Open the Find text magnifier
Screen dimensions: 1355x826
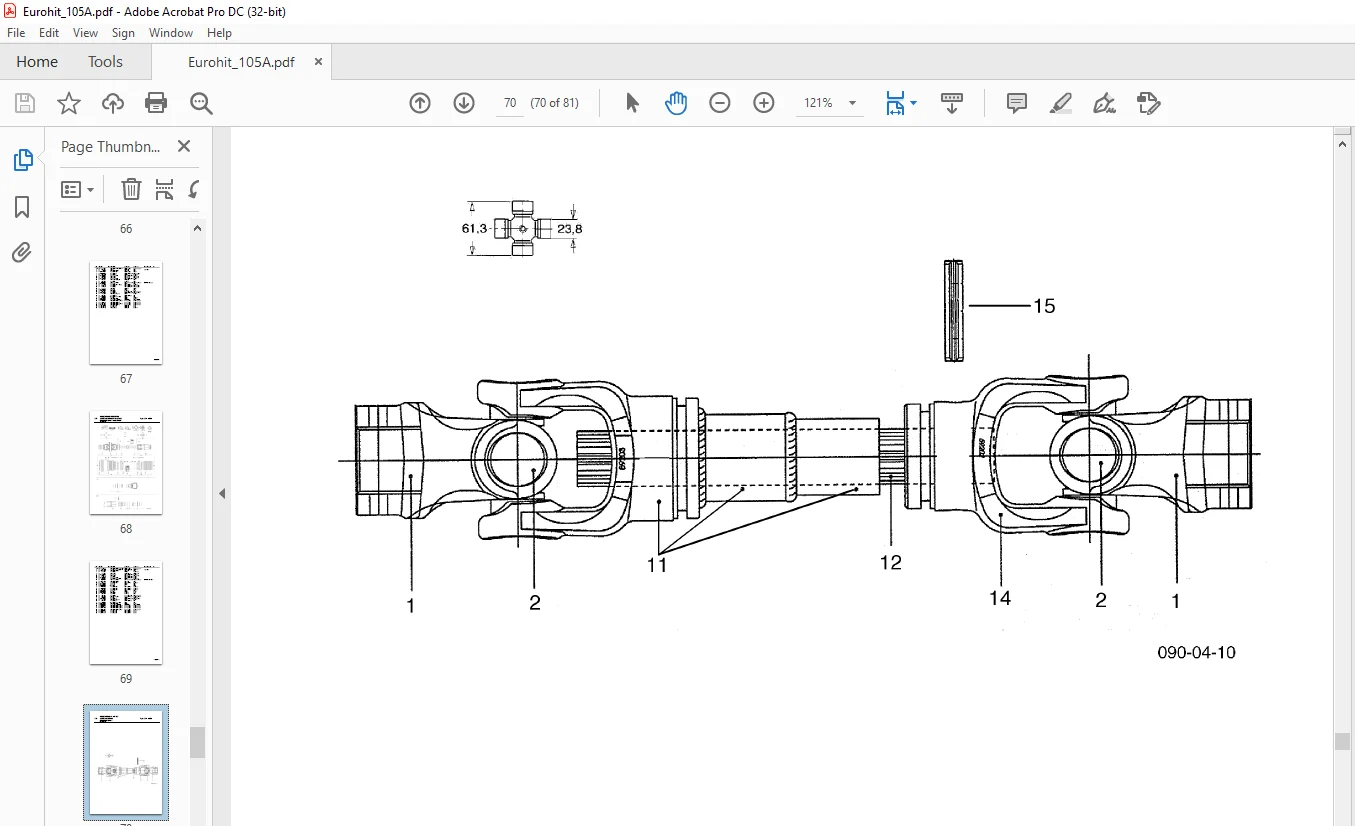[201, 103]
